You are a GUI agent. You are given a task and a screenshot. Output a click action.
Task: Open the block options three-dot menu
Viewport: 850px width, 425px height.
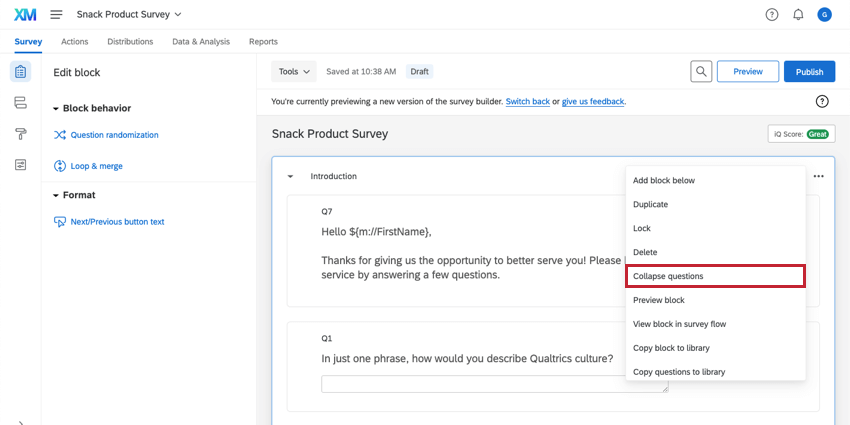click(819, 176)
